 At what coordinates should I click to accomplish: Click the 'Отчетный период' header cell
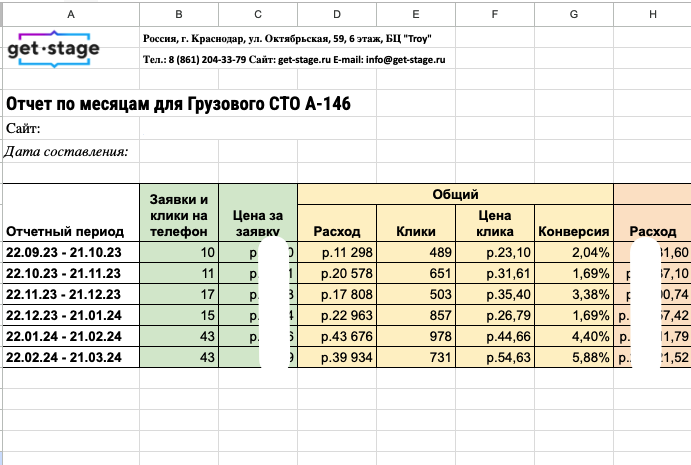coord(71,212)
